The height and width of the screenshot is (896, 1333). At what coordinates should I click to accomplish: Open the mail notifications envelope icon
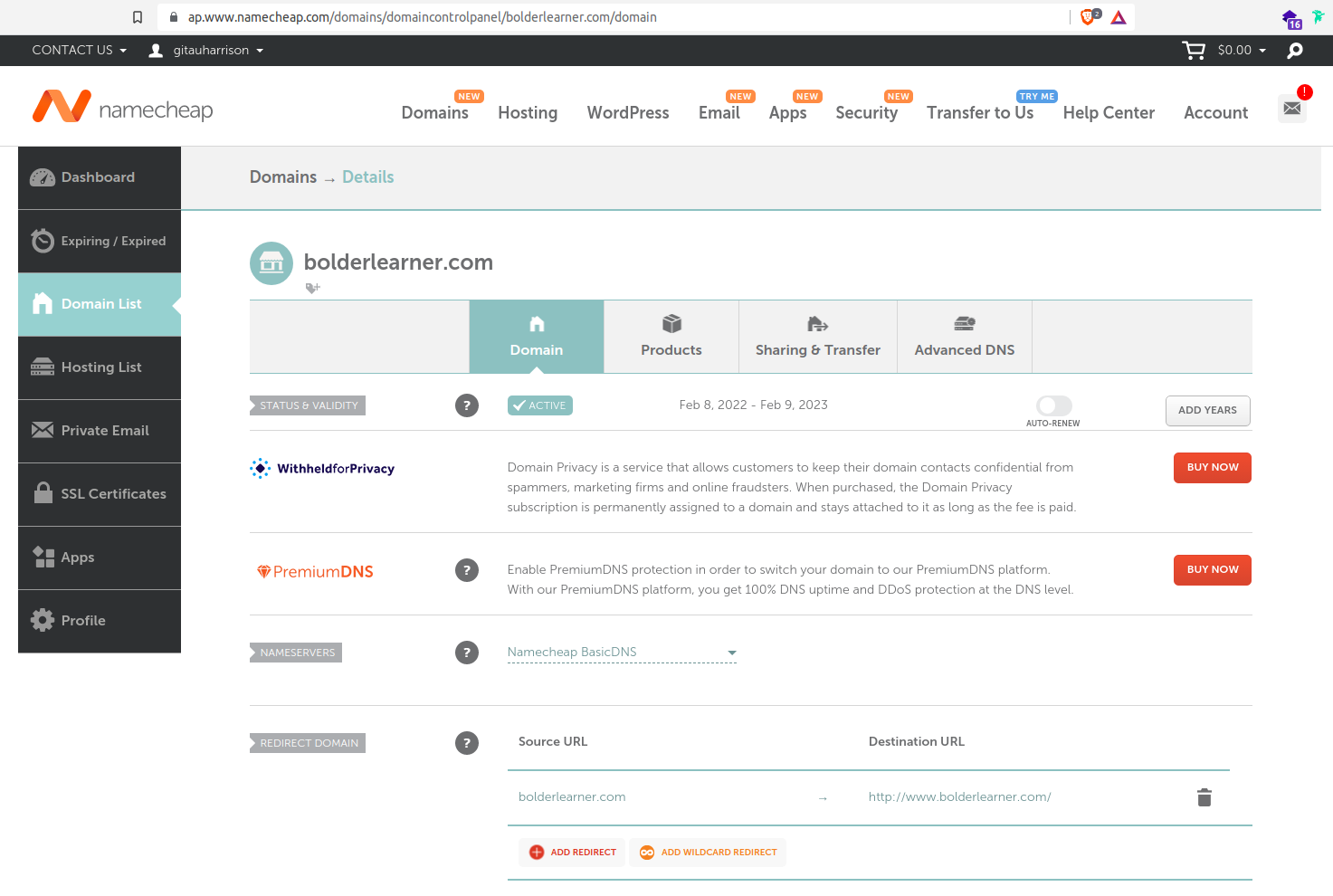click(1292, 109)
